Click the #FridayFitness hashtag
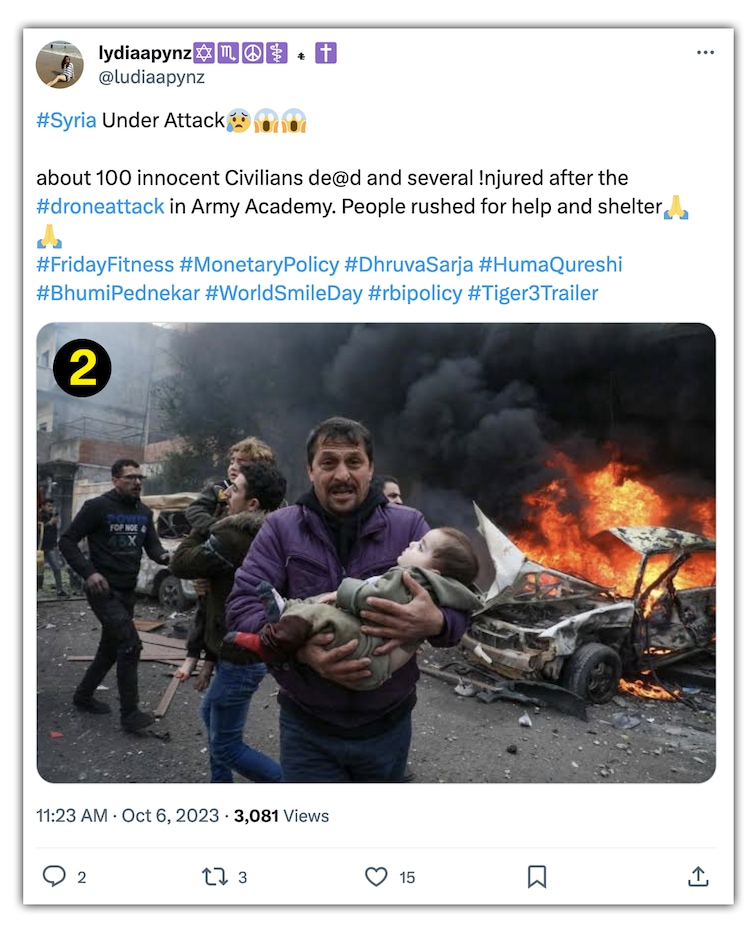 click(104, 264)
